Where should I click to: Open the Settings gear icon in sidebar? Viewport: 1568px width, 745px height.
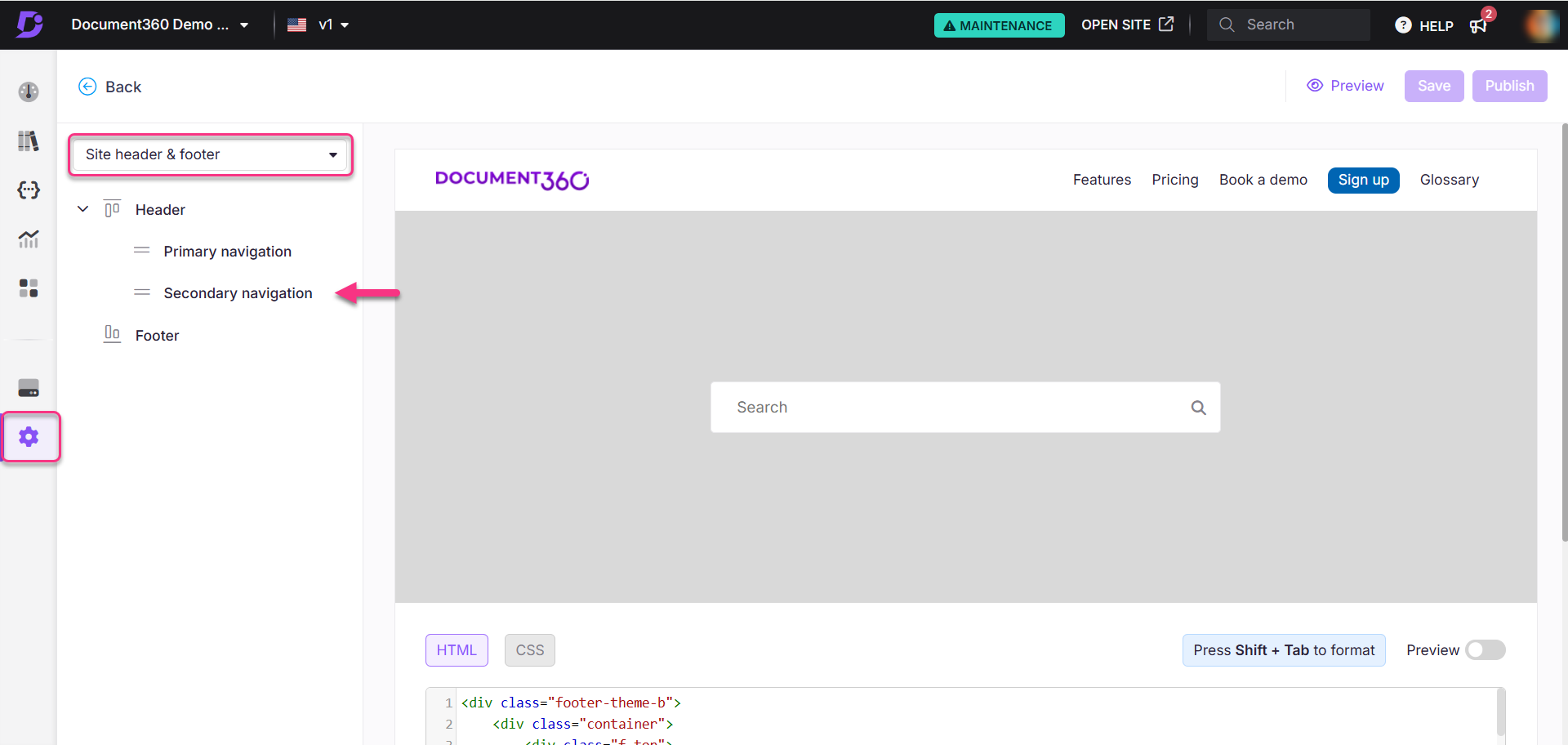coord(29,437)
